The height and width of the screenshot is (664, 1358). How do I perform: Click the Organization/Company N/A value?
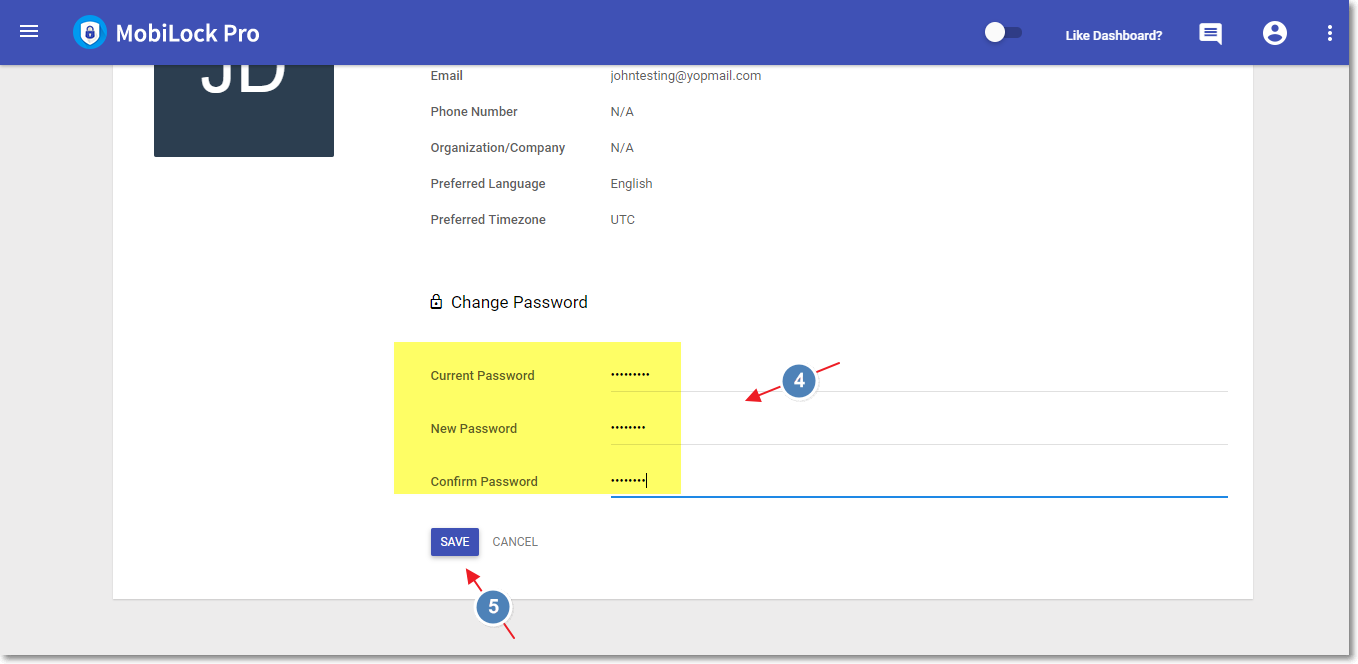tap(622, 148)
